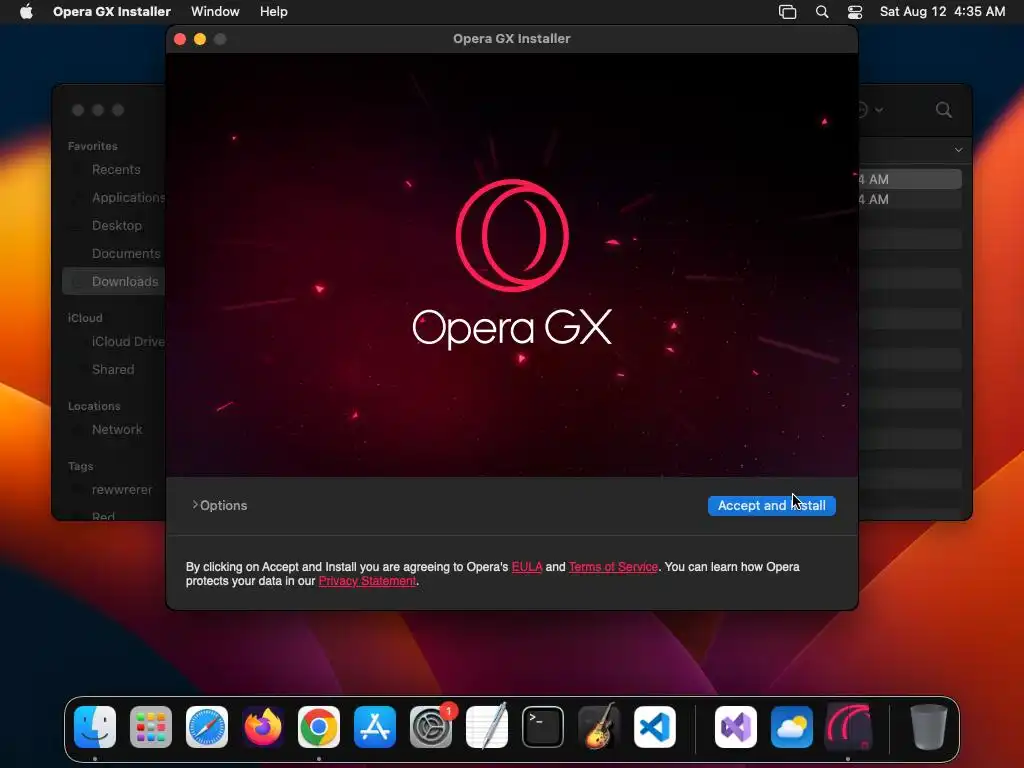Launch Safari from the Dock

click(x=207, y=727)
